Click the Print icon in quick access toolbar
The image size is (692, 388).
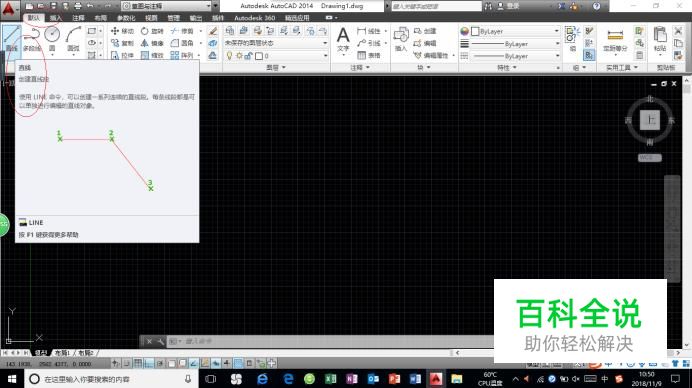(78, 6)
